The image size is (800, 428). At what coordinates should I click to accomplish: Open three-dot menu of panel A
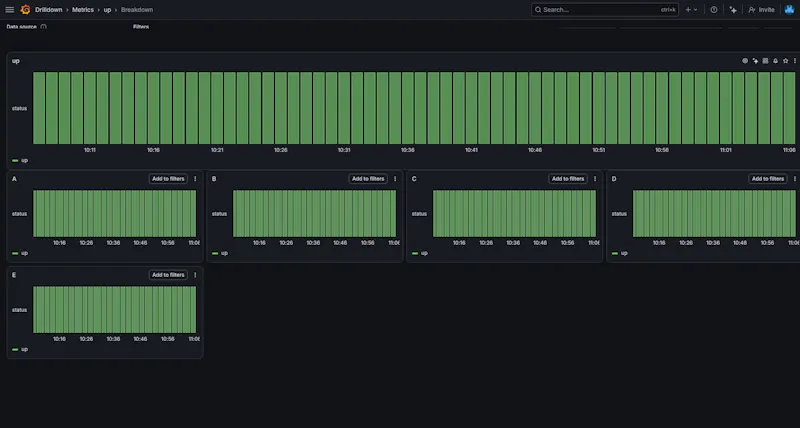[195, 179]
